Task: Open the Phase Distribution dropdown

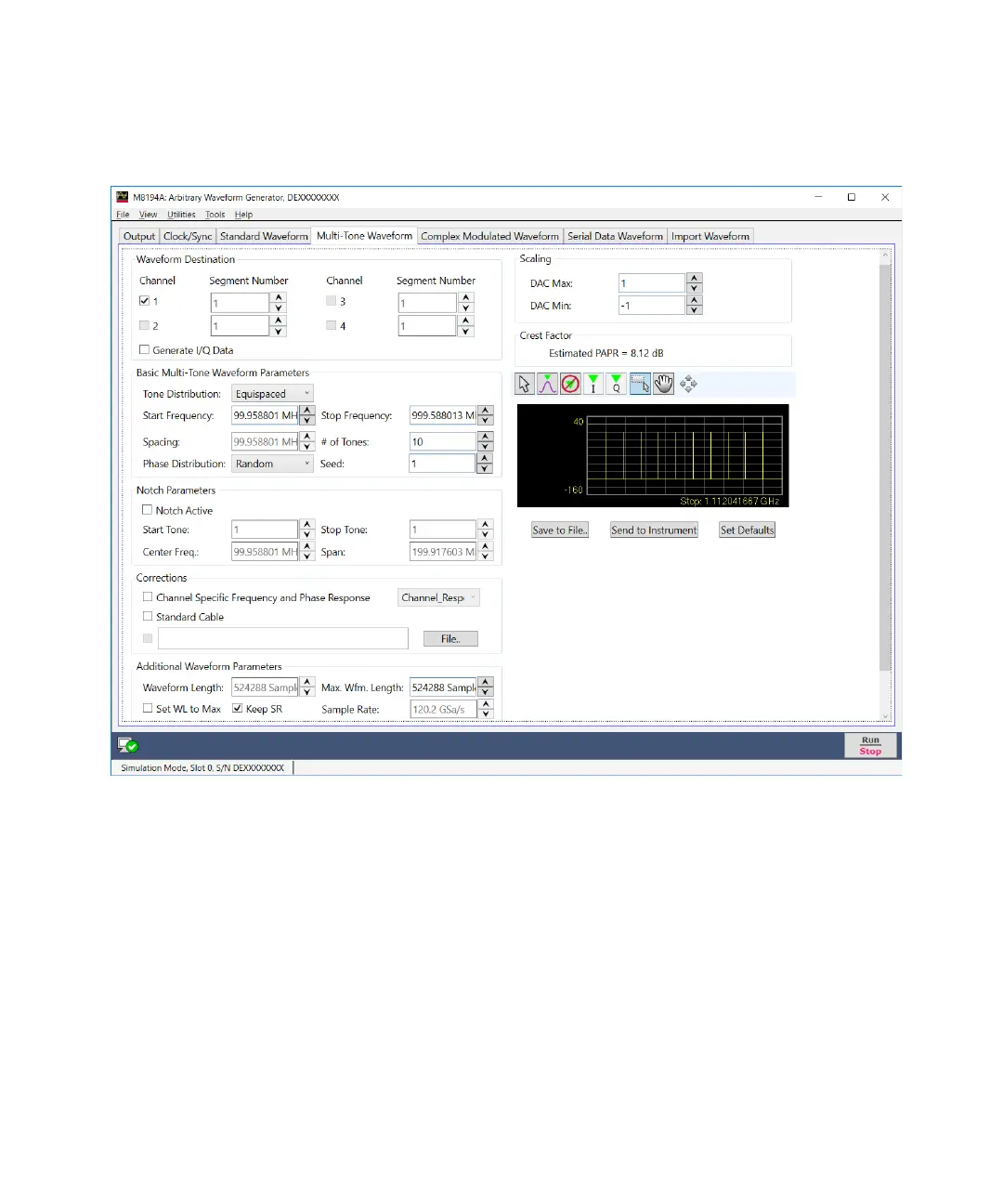Action: [x=272, y=464]
